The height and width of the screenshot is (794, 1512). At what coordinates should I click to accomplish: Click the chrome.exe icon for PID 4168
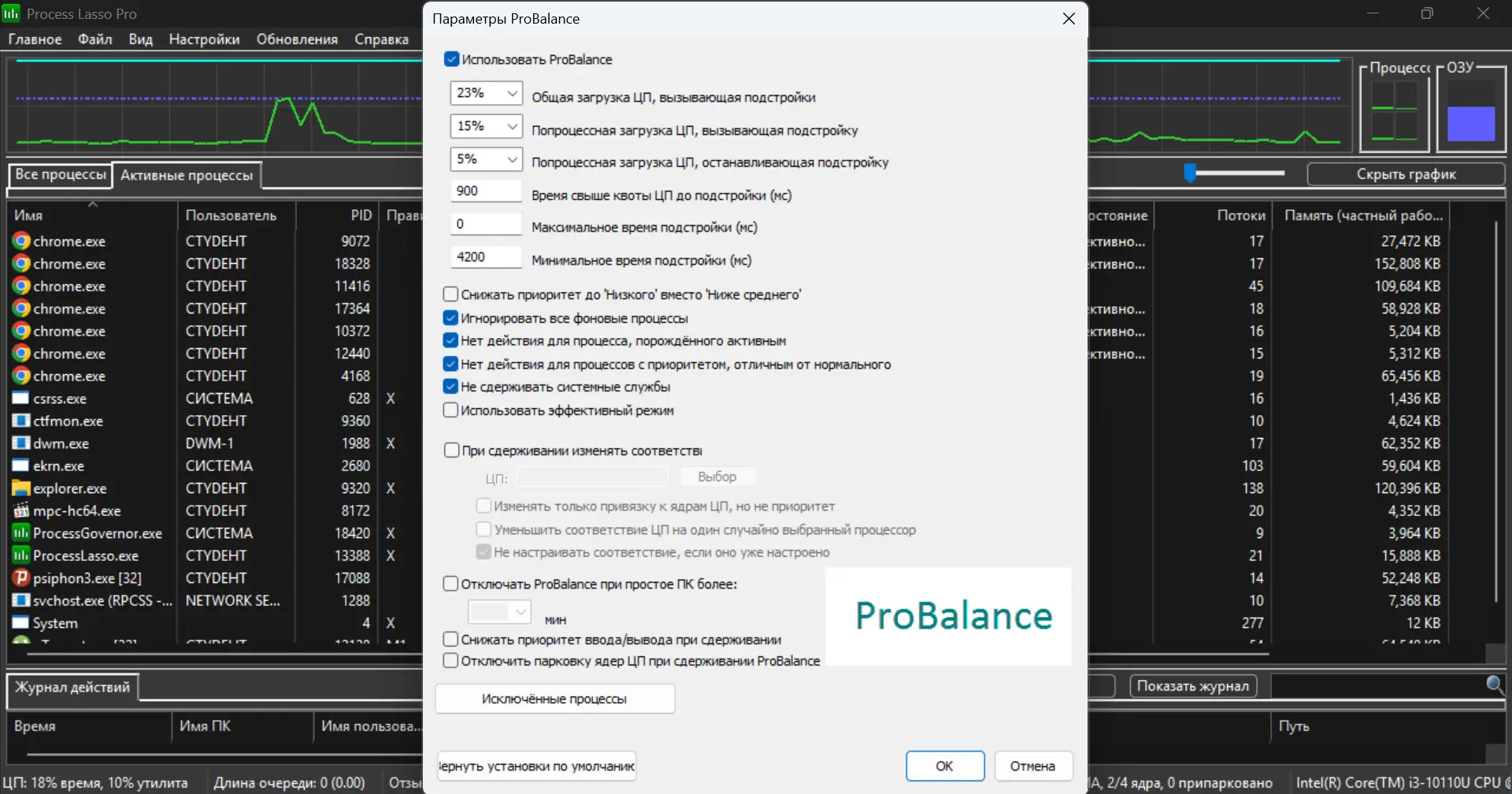(21, 376)
